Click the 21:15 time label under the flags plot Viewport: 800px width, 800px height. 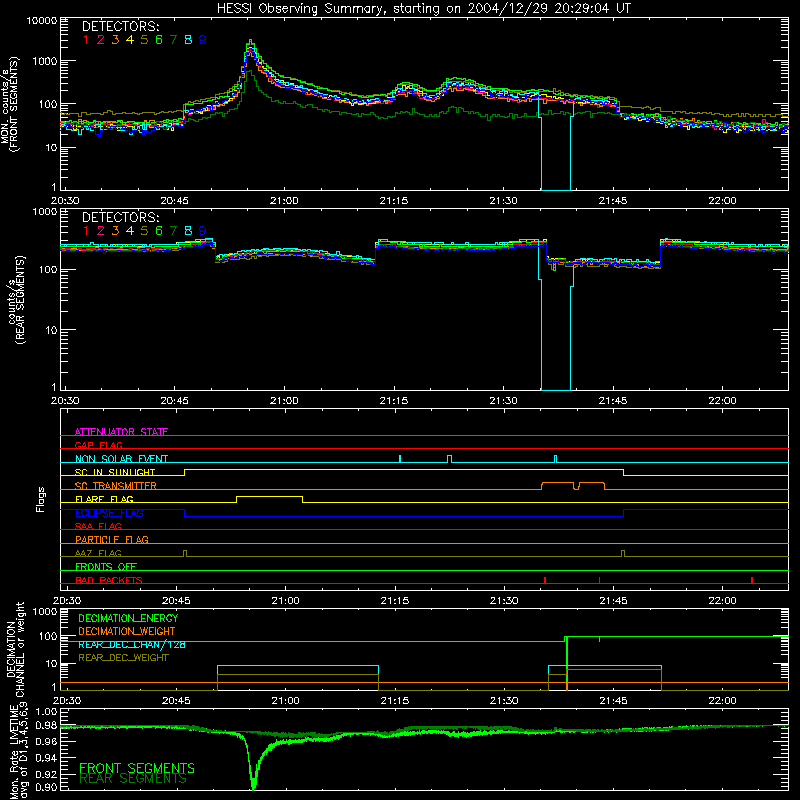pos(394,601)
